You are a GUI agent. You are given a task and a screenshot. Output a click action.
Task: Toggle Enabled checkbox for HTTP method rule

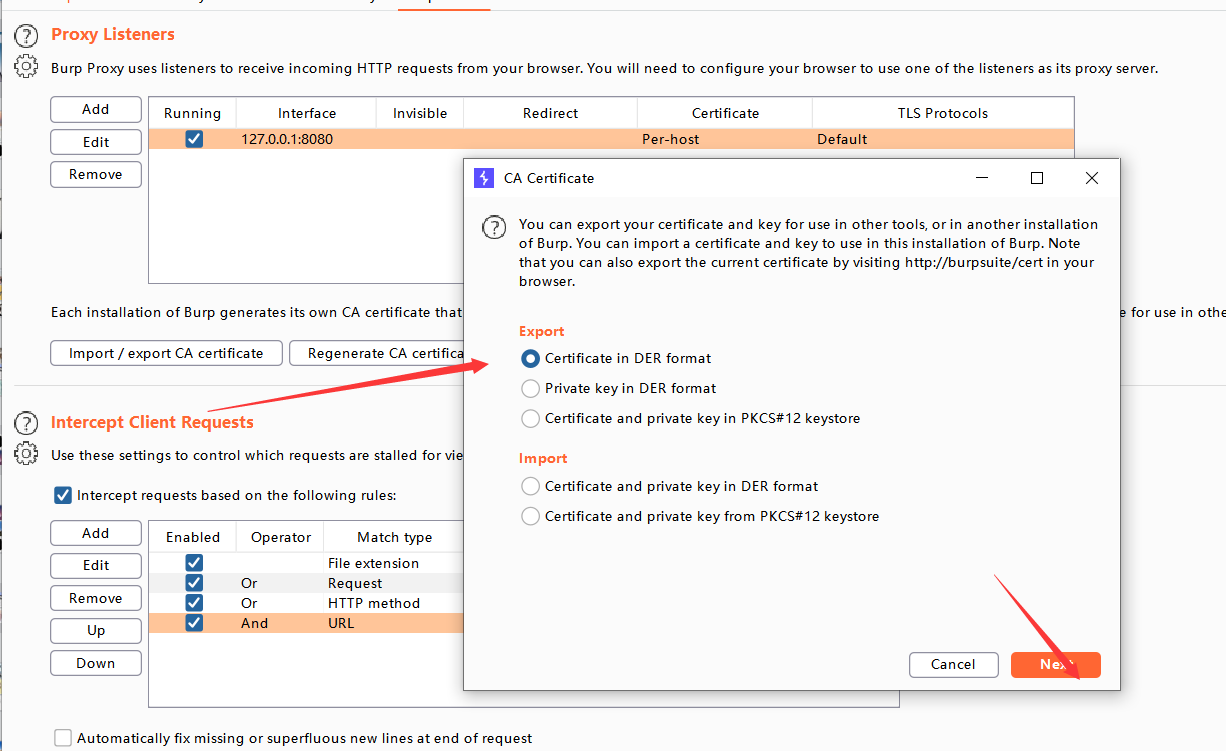click(x=194, y=603)
